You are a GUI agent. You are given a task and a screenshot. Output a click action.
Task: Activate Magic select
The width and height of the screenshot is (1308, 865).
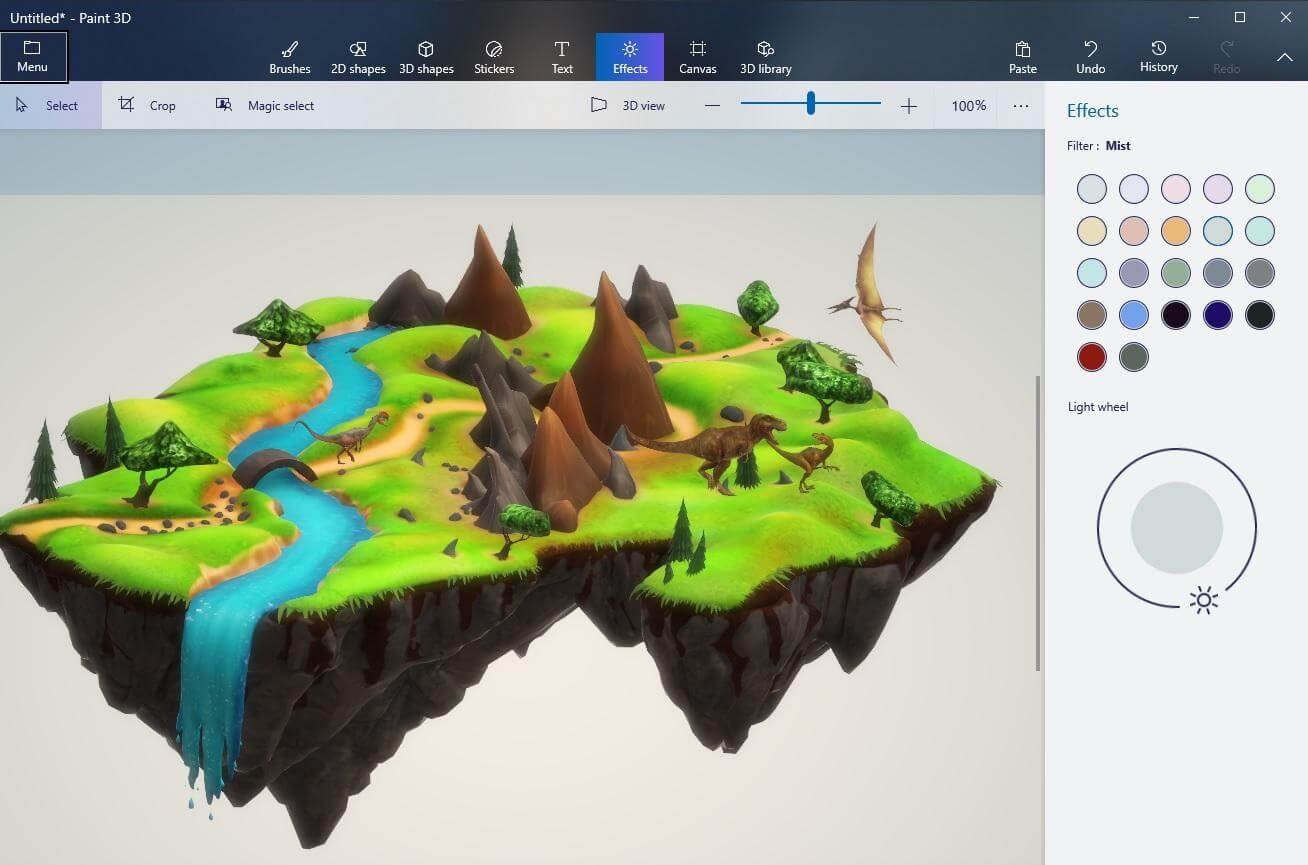pos(265,105)
